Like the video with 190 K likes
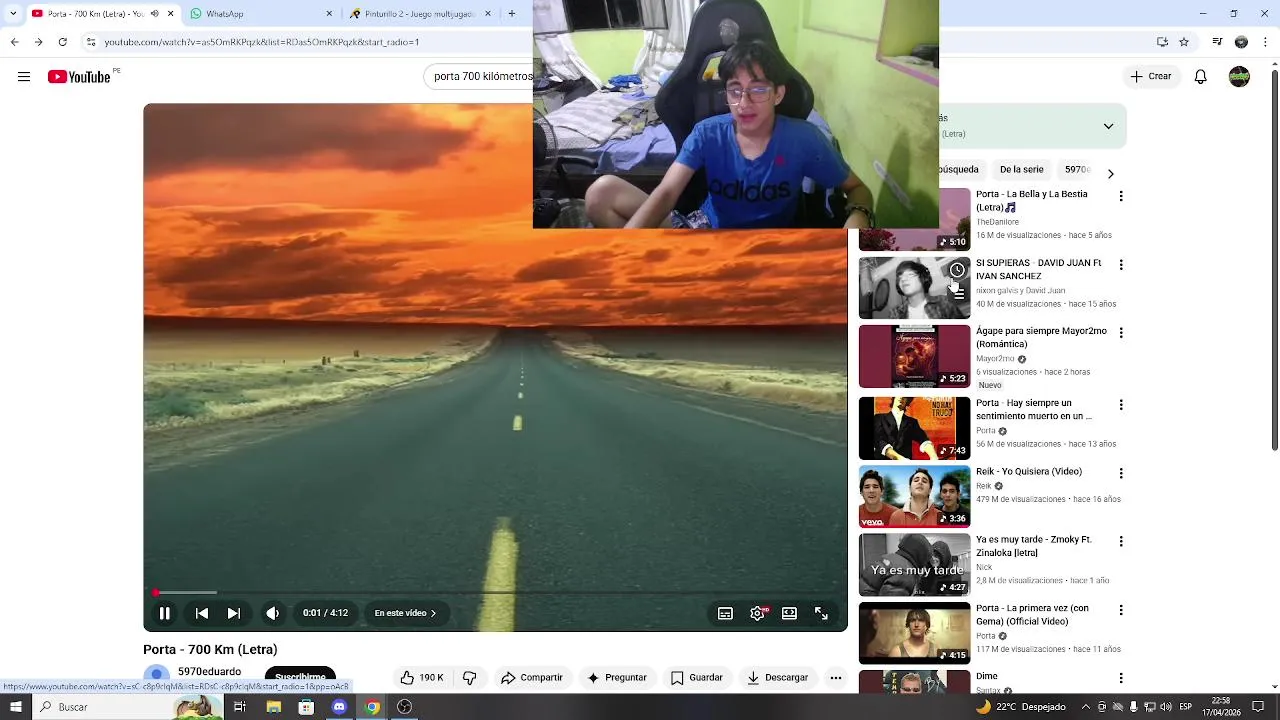 (x=422, y=678)
